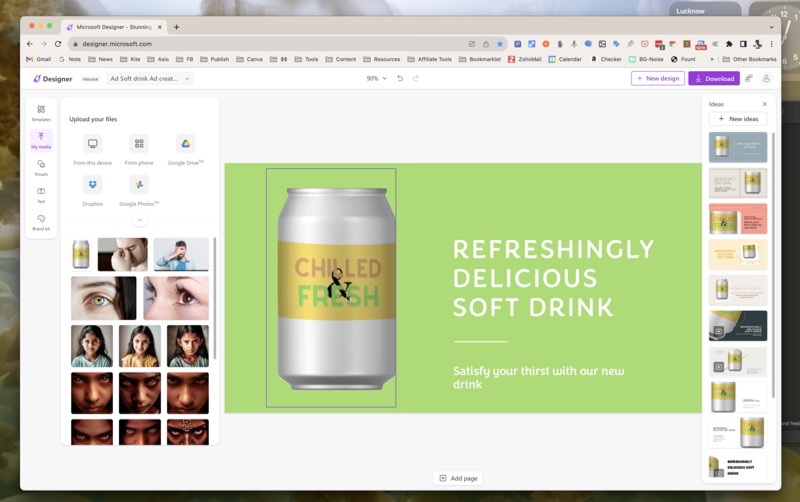Click the New ideas button

[x=738, y=119]
